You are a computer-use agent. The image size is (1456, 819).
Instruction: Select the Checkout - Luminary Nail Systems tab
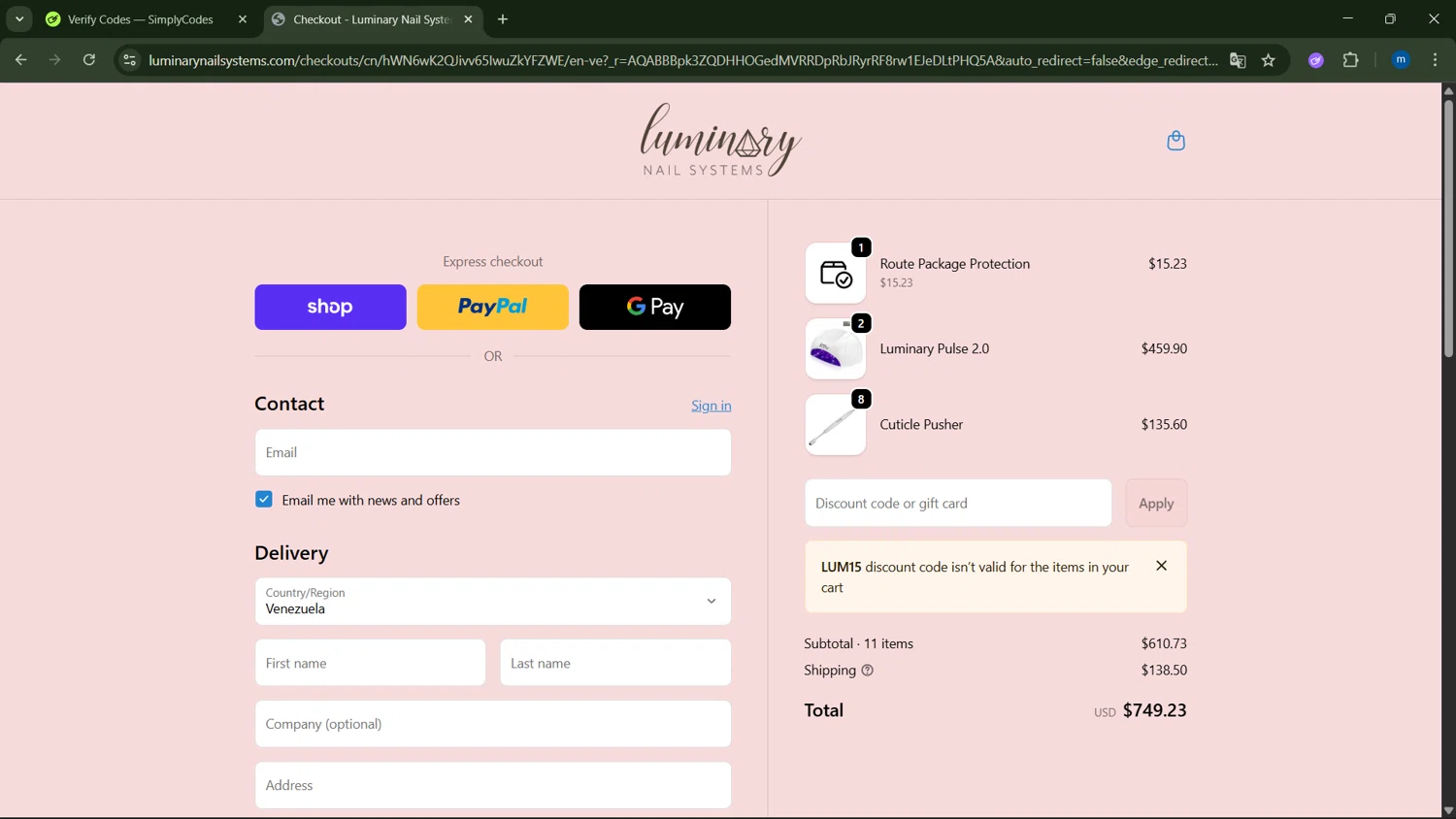[x=372, y=19]
